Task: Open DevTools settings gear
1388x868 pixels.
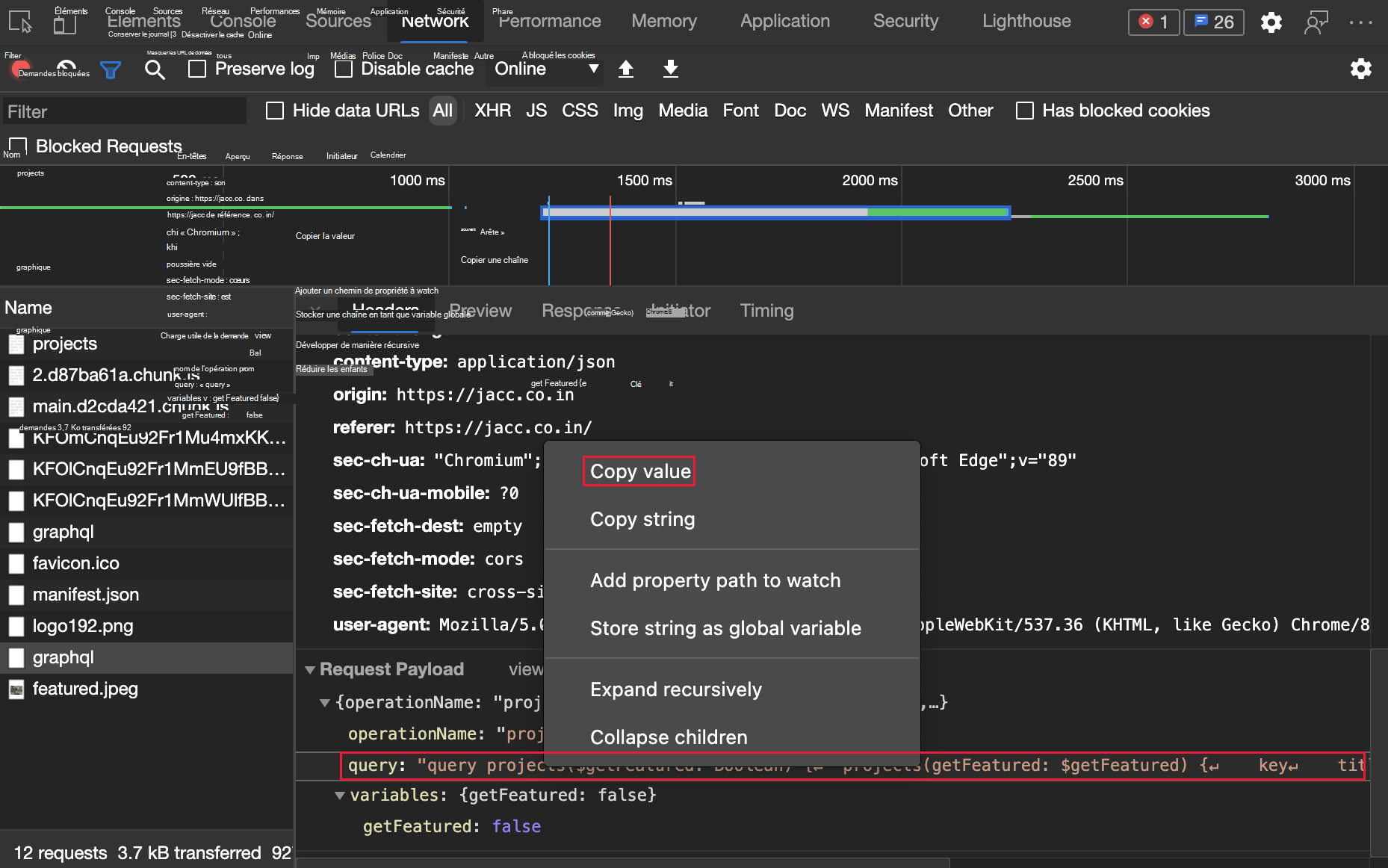Action: click(1271, 22)
